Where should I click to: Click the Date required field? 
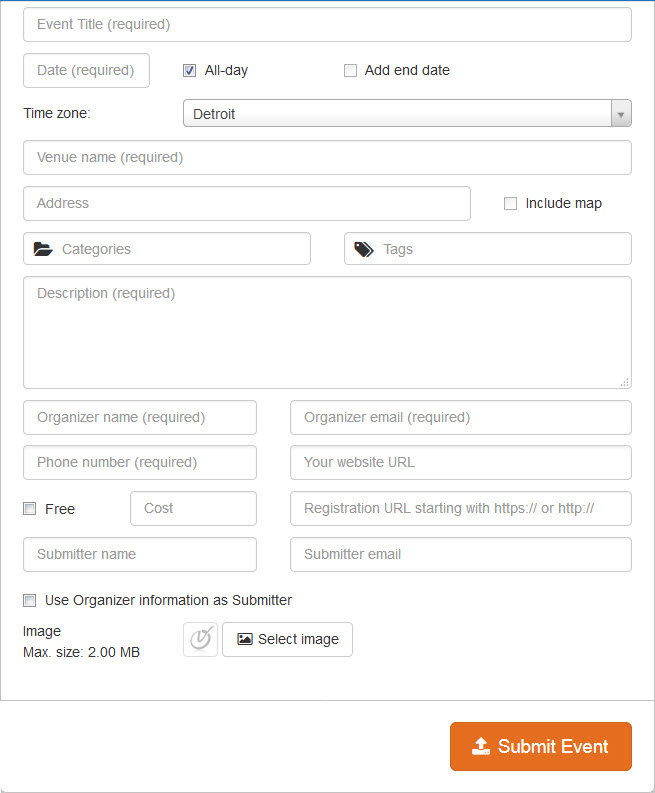[86, 70]
